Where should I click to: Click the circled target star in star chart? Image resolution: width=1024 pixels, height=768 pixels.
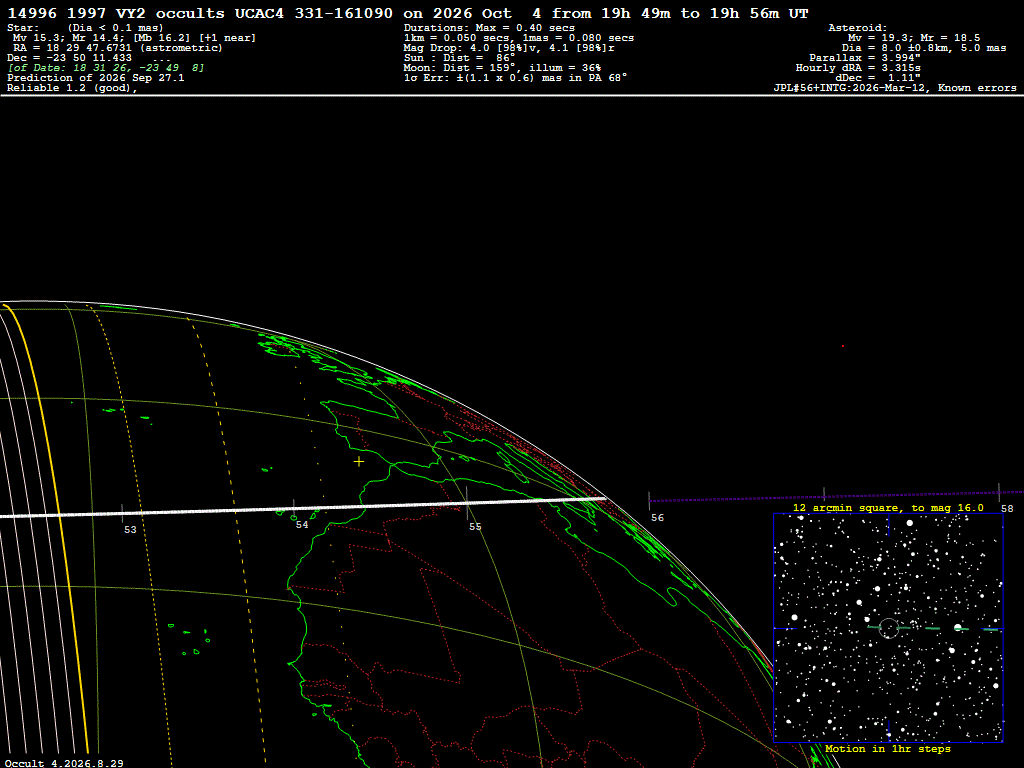(x=888, y=628)
